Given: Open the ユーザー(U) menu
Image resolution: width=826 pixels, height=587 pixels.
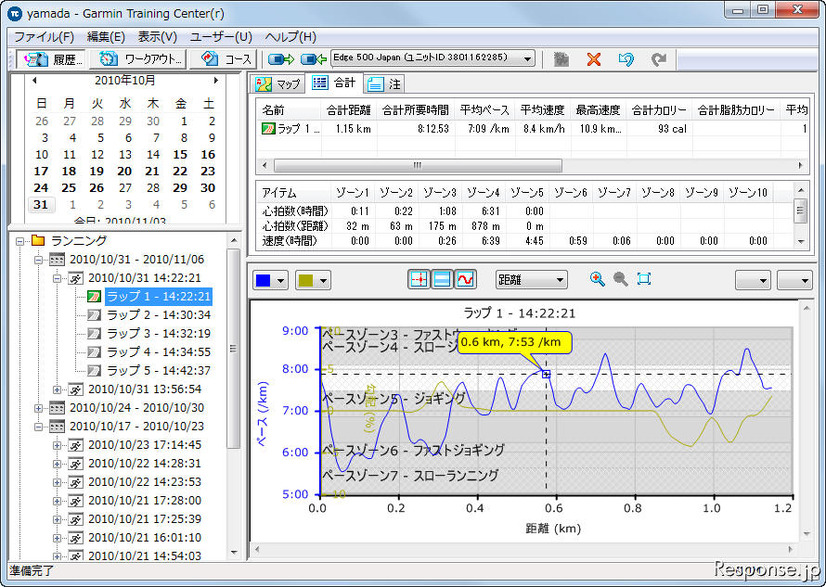Looking at the screenshot, I should pos(221,37).
